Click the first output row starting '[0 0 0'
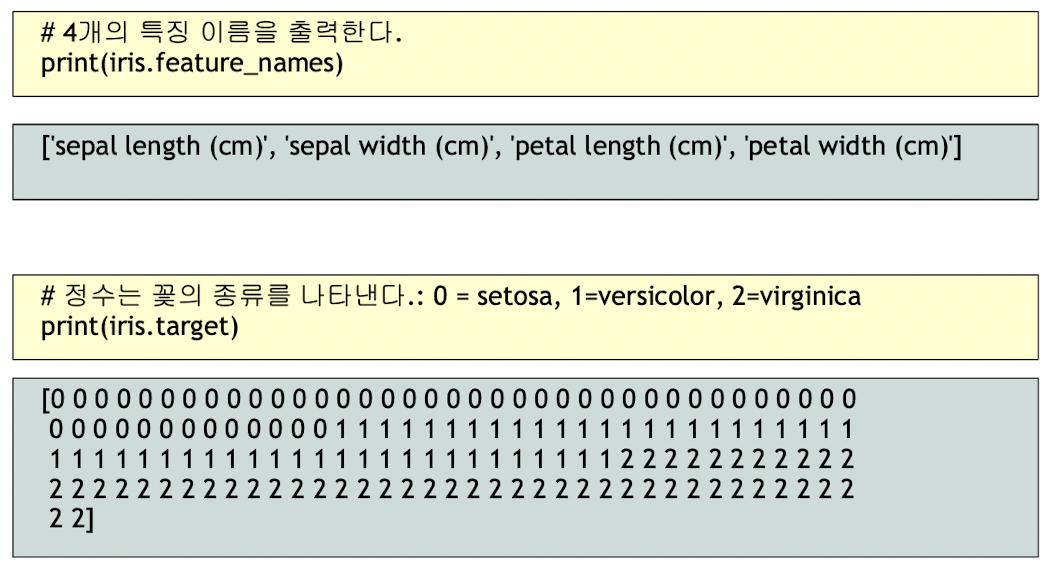Image resolution: width=1056 pixels, height=574 pixels. pos(449,400)
